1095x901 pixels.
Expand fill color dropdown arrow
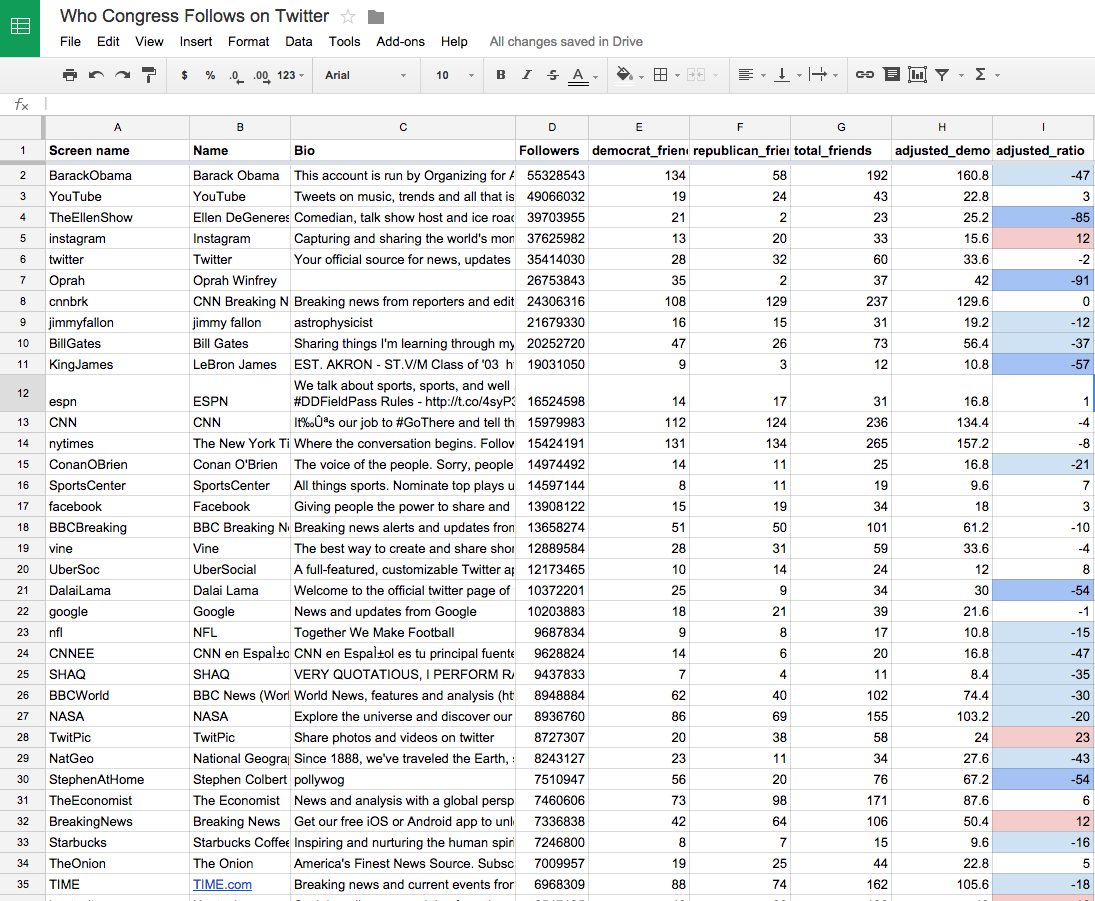point(641,77)
